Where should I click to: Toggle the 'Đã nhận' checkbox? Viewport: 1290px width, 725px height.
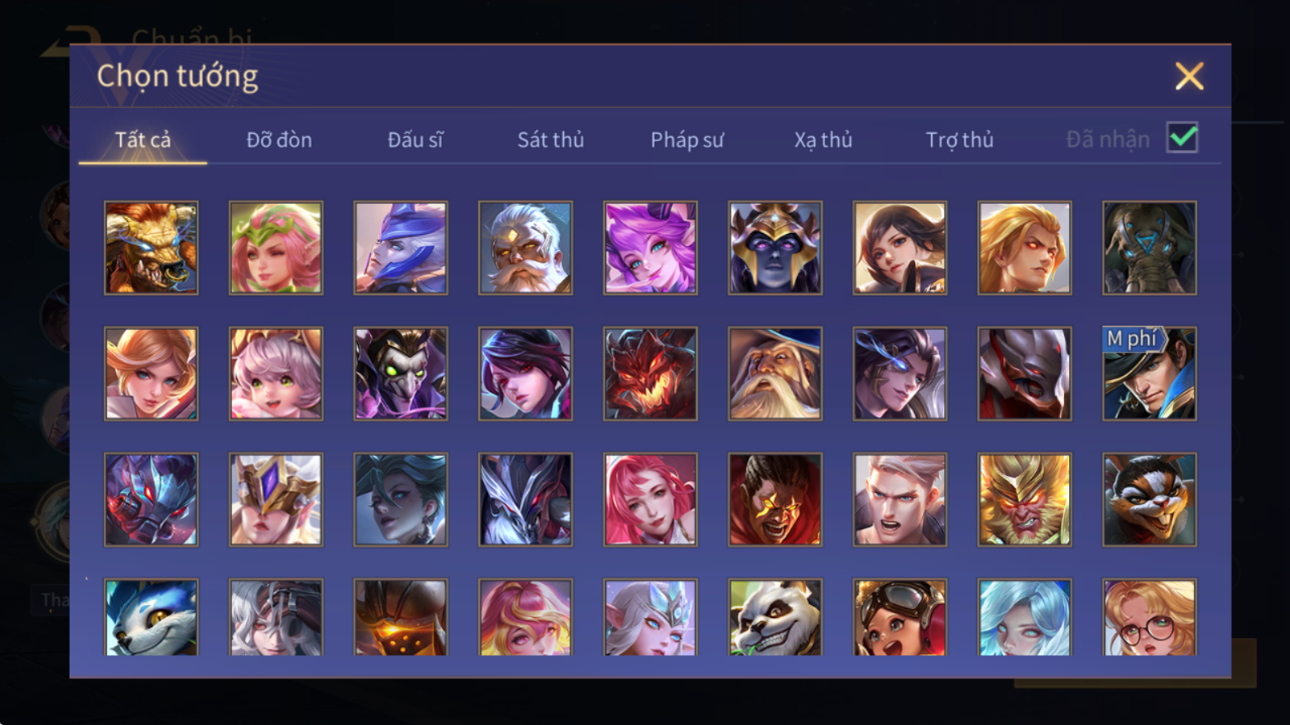tap(1182, 138)
